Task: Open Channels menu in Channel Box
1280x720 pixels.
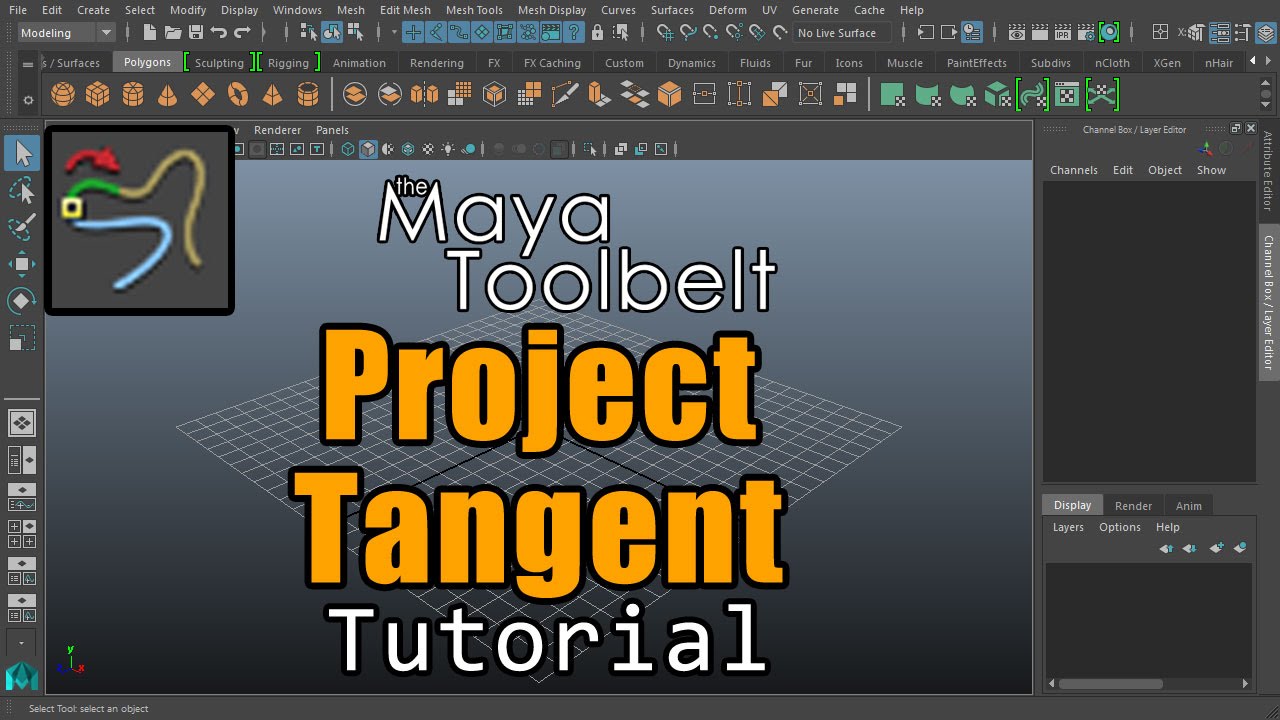Action: (1074, 170)
